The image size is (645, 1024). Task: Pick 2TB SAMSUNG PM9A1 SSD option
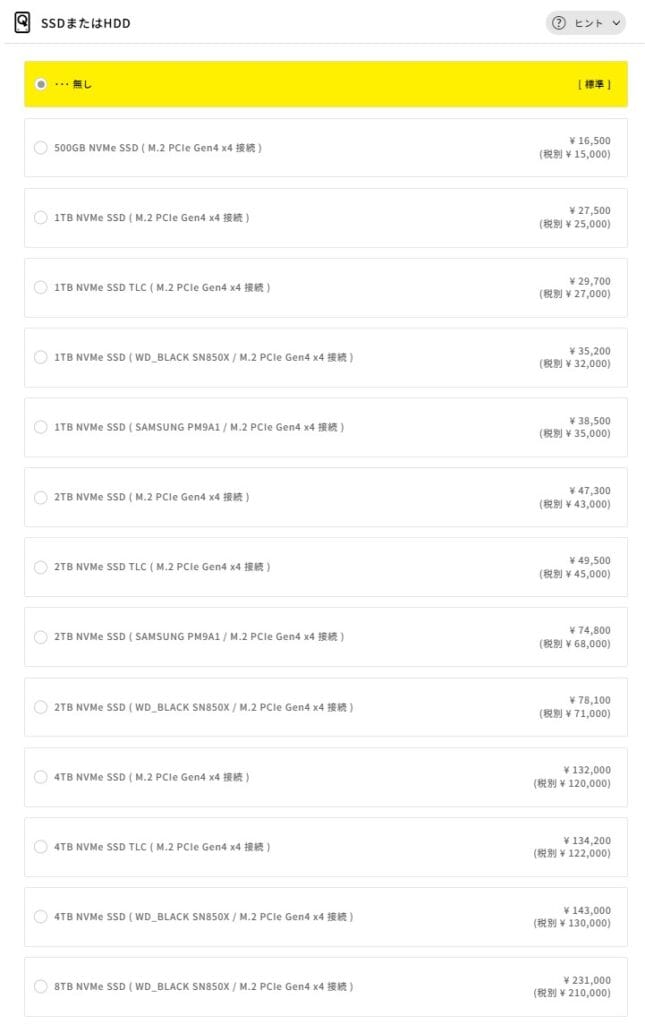click(41, 637)
